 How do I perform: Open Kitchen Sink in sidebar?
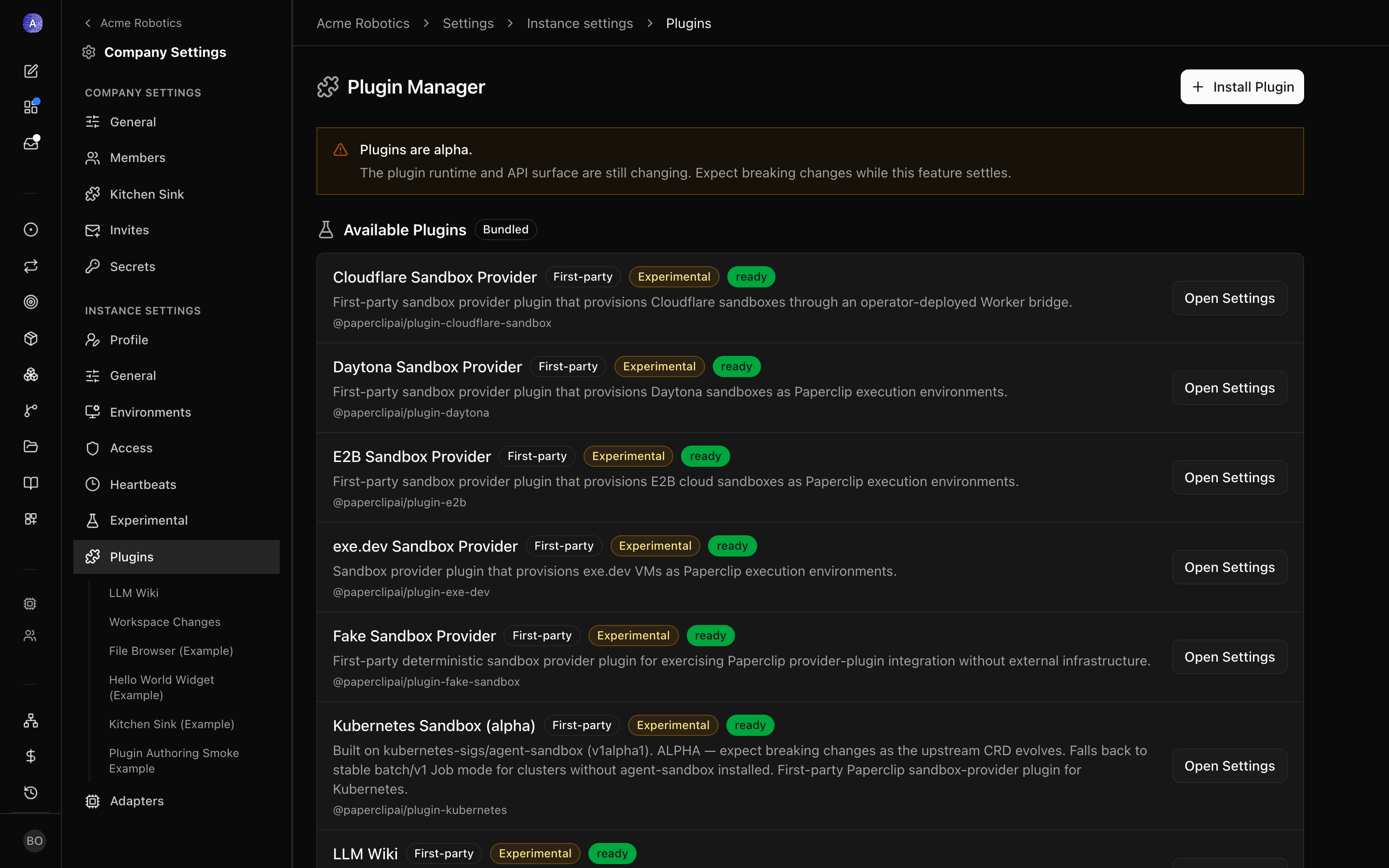[x=176, y=194]
